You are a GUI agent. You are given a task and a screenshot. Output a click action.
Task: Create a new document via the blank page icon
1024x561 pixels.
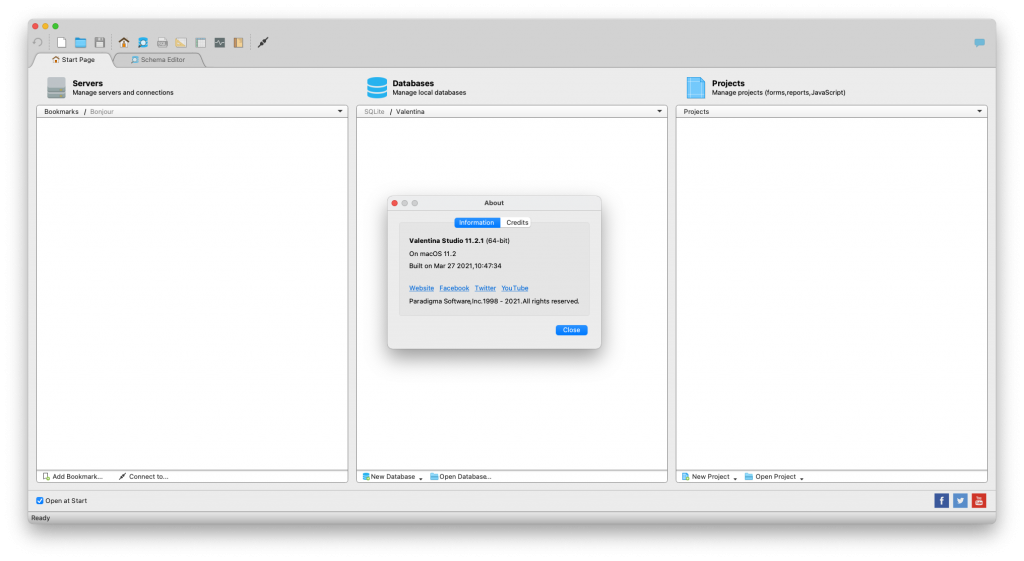(61, 42)
